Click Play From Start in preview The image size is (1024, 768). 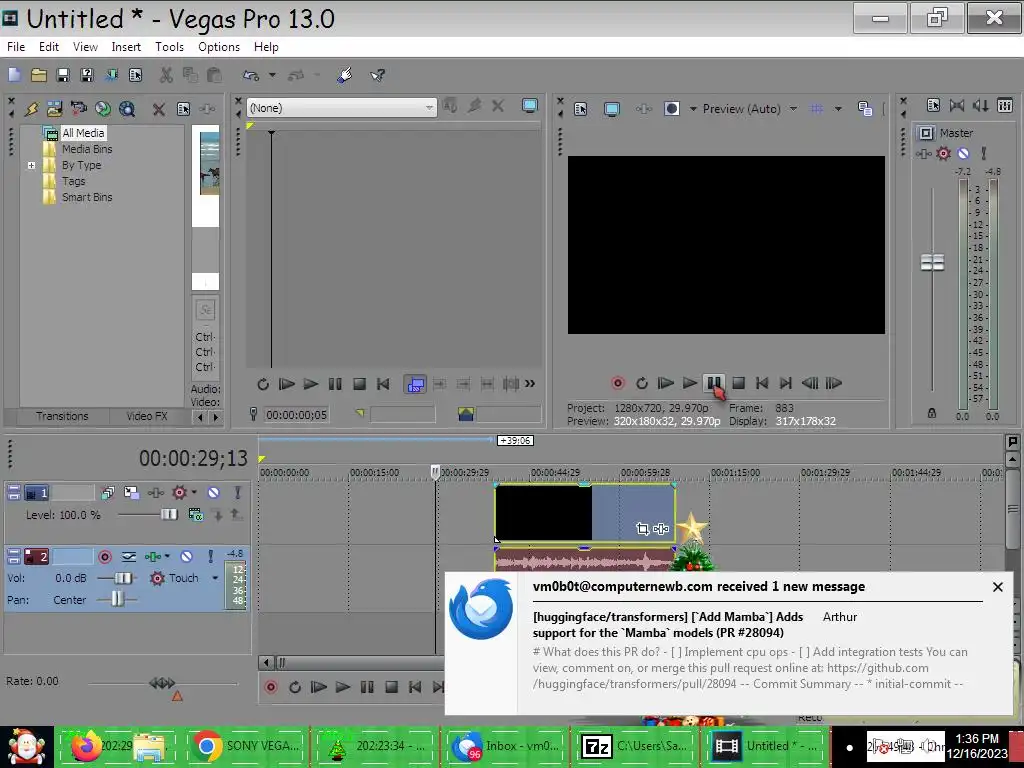click(665, 383)
